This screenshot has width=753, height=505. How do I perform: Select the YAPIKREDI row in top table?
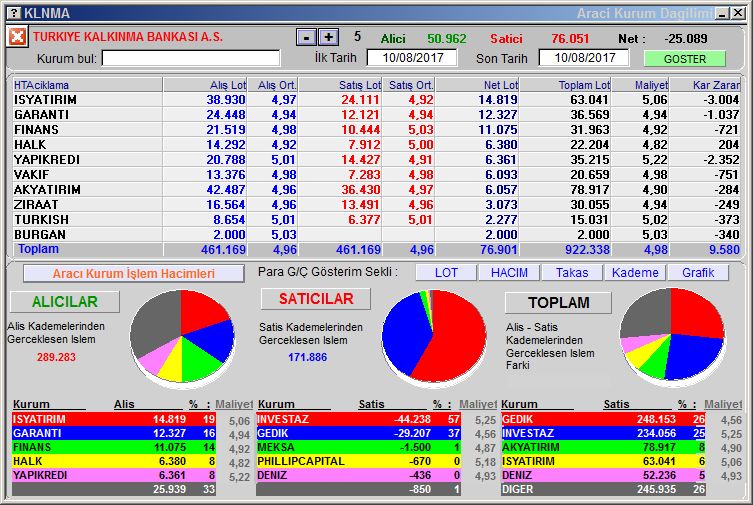tap(376, 159)
